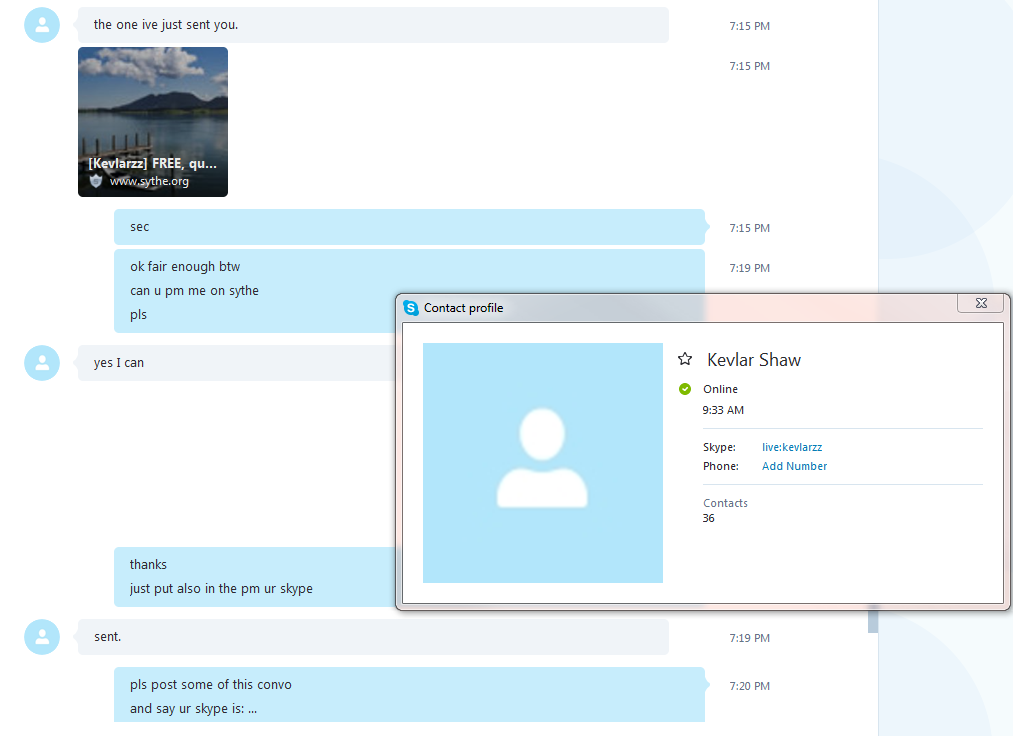The image size is (1013, 736).
Task: Click the chat scrollbar handle below the dialog
Action: click(x=873, y=620)
